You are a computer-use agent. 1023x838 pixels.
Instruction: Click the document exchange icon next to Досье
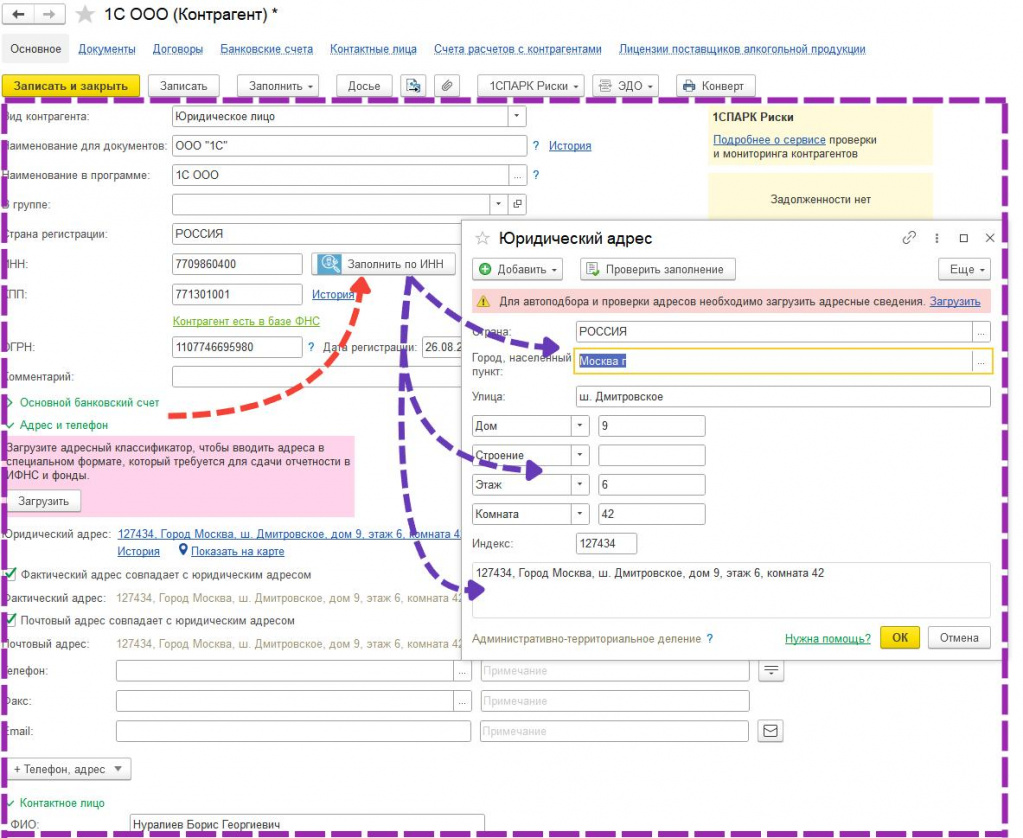tap(413, 85)
